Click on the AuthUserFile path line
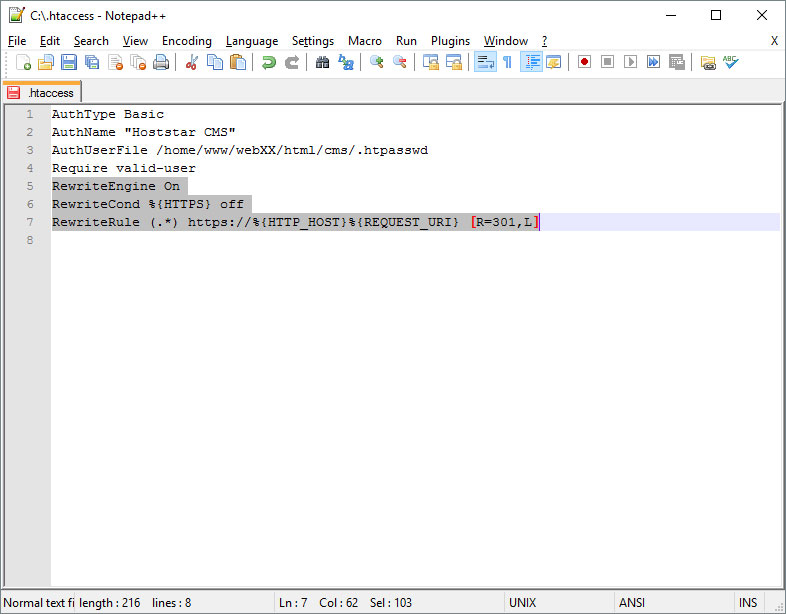This screenshot has height=614, width=786. click(240, 150)
